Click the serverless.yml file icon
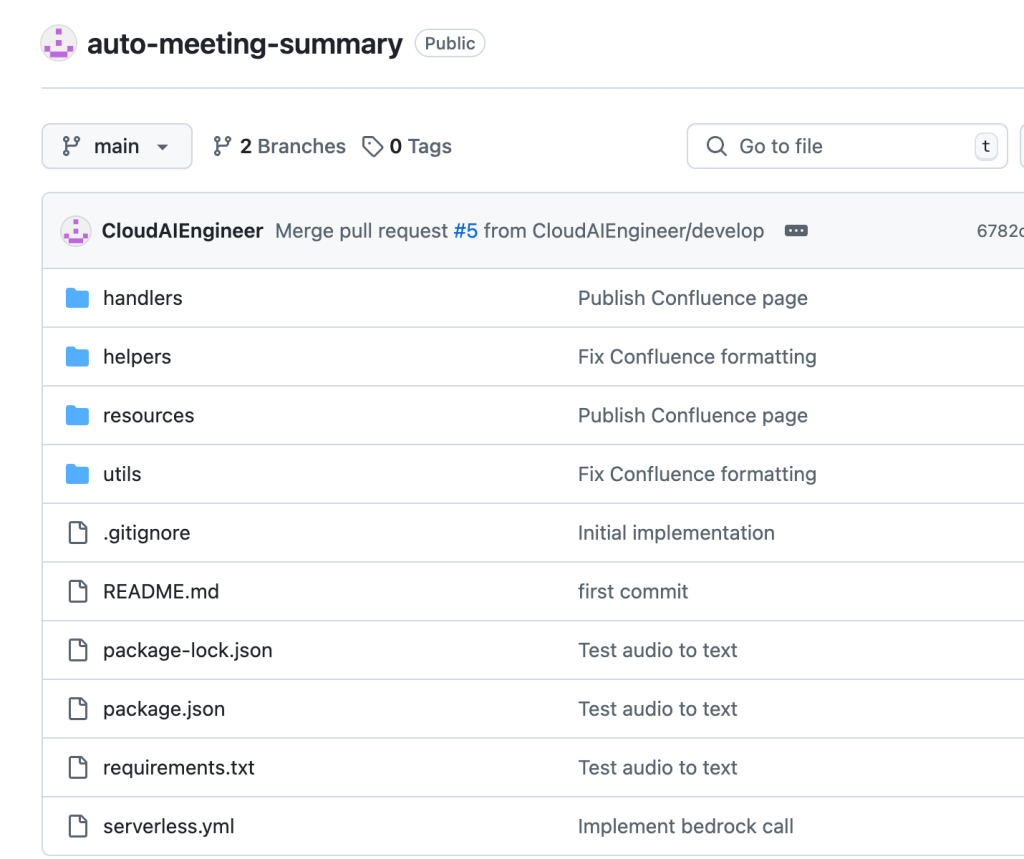This screenshot has height=859, width=1024. [78, 826]
